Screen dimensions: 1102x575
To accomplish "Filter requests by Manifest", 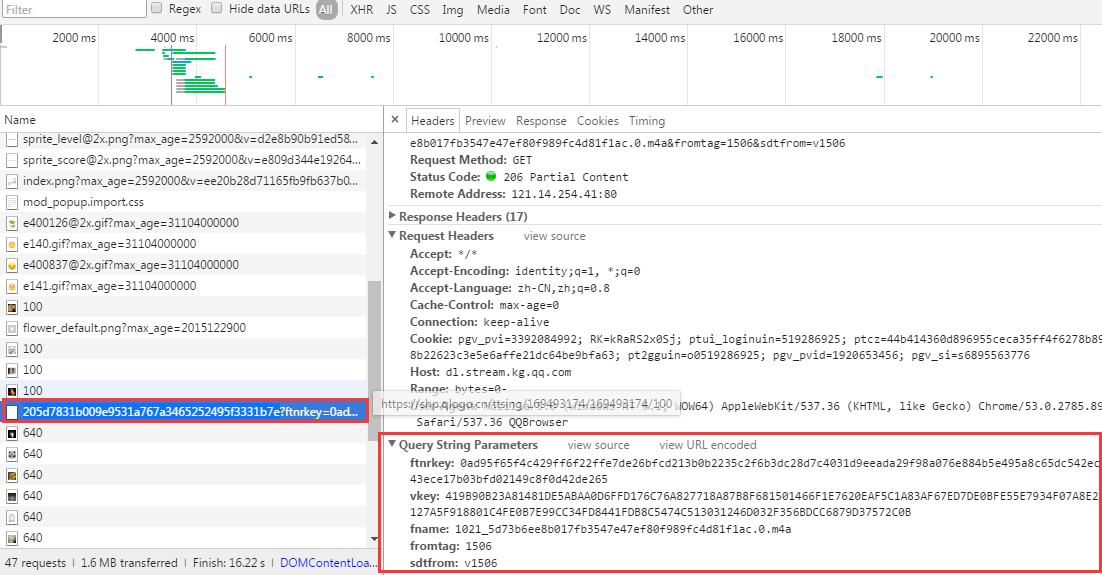I will click(647, 10).
